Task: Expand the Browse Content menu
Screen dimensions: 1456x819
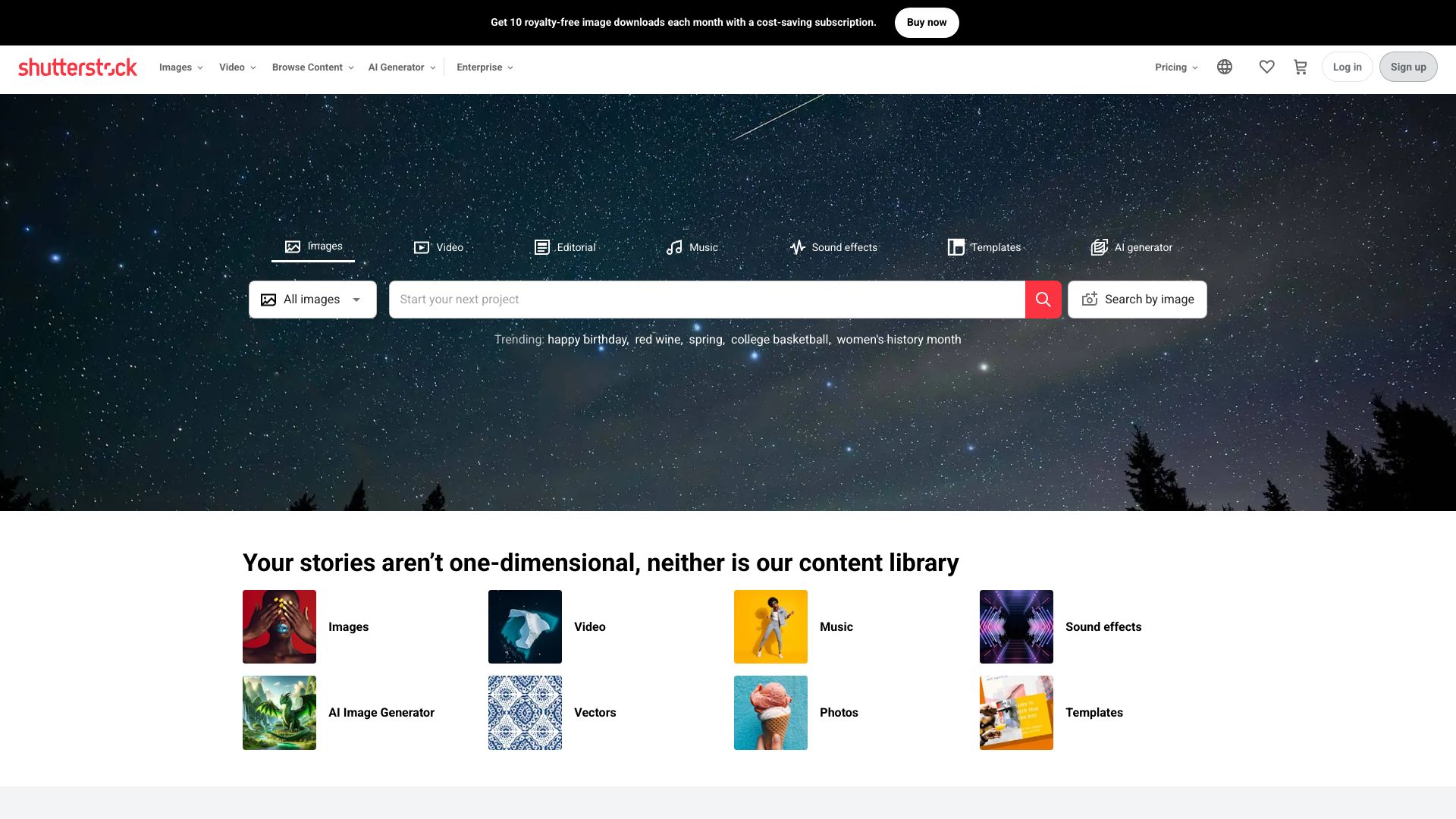Action: coord(312,67)
